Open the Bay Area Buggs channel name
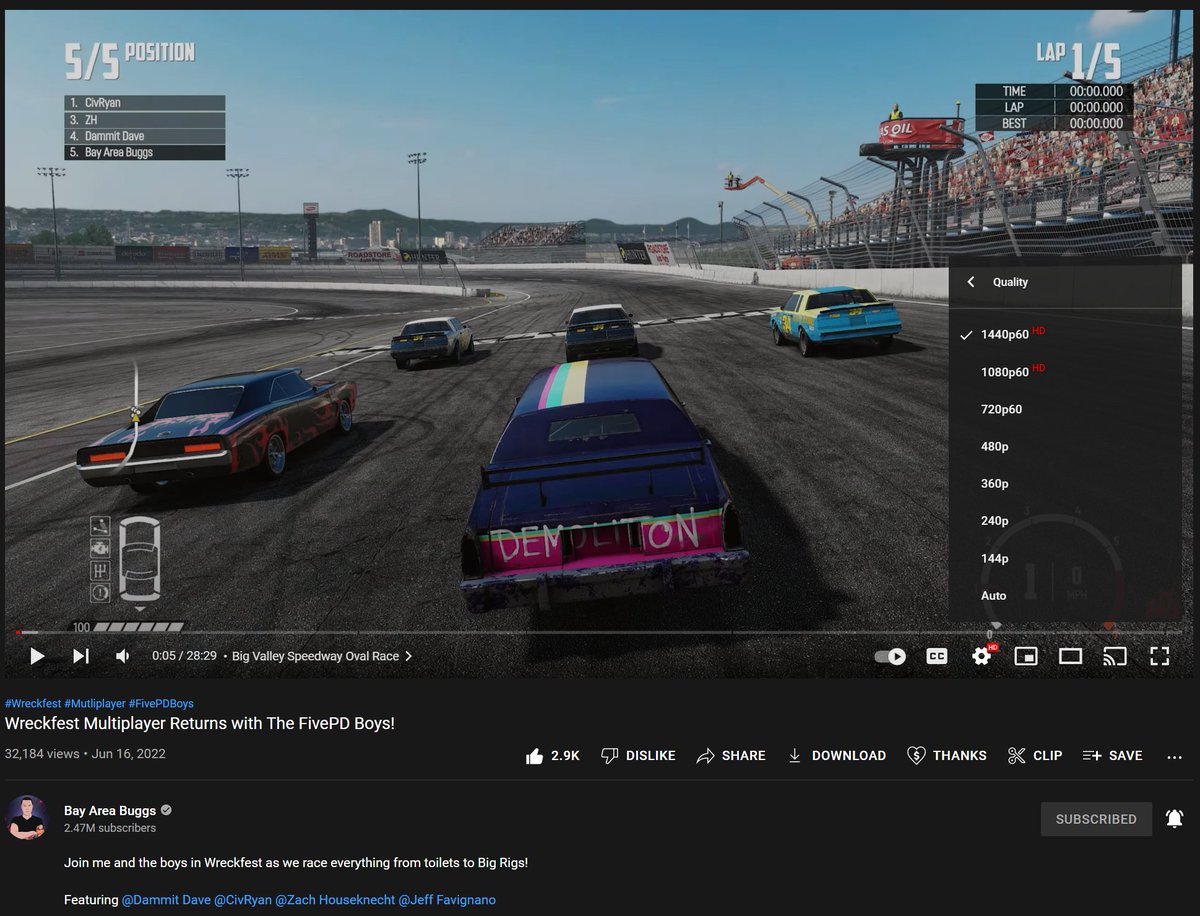Viewport: 1200px width, 916px height. coord(110,810)
